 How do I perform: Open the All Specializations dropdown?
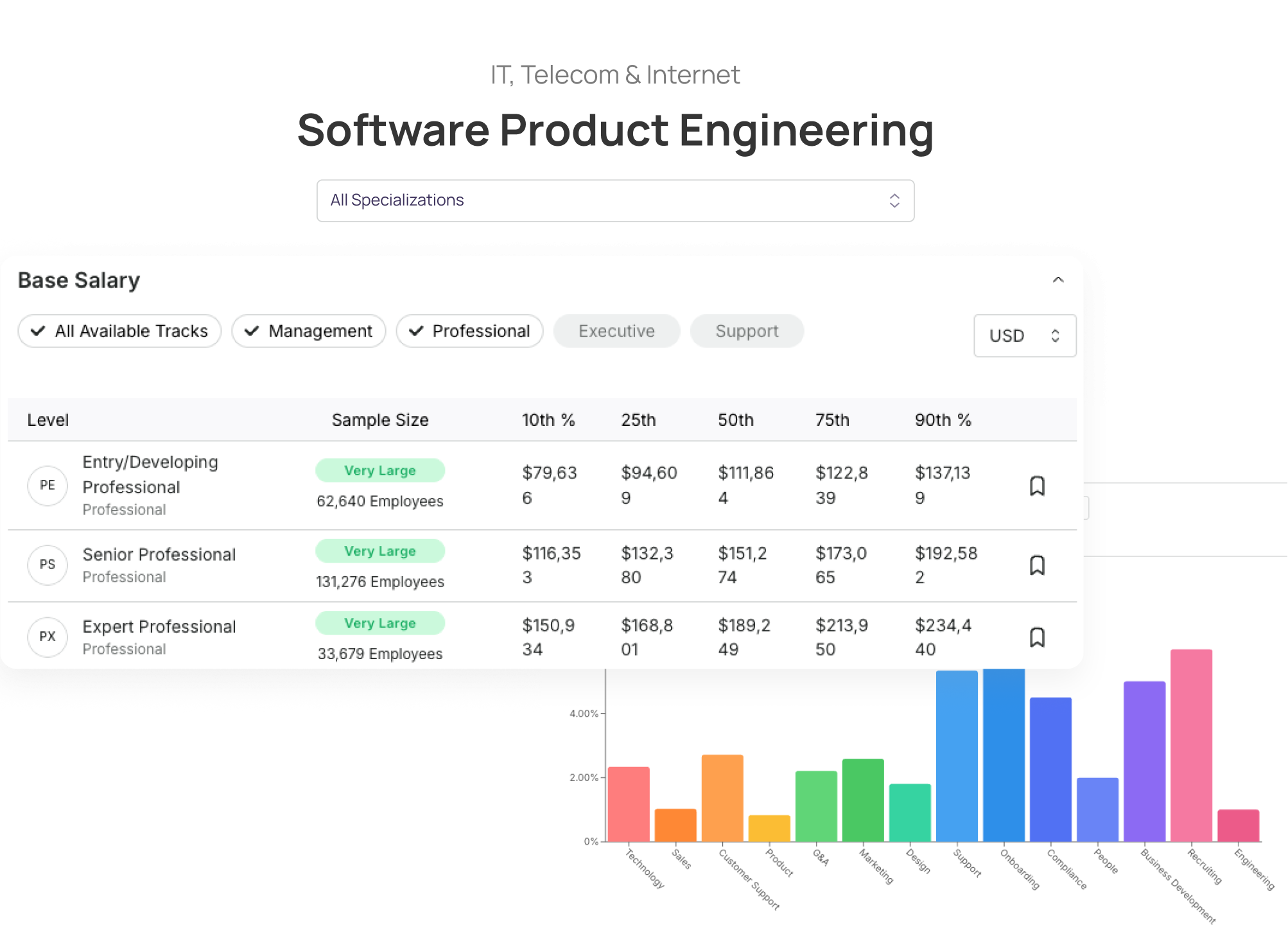tap(615, 200)
